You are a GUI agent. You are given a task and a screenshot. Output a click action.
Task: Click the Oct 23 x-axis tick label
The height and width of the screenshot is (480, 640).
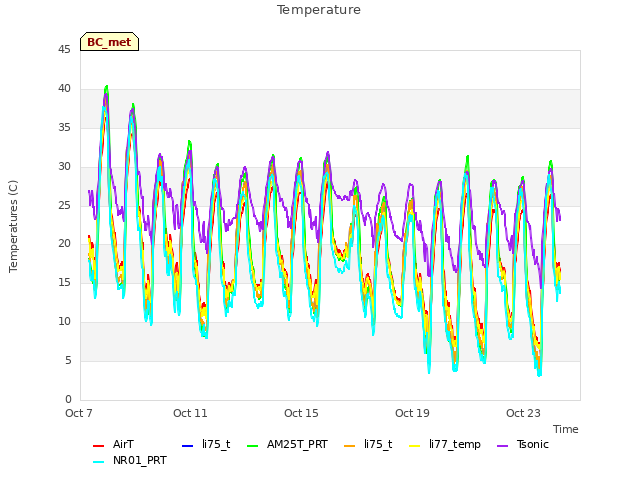coord(523,413)
